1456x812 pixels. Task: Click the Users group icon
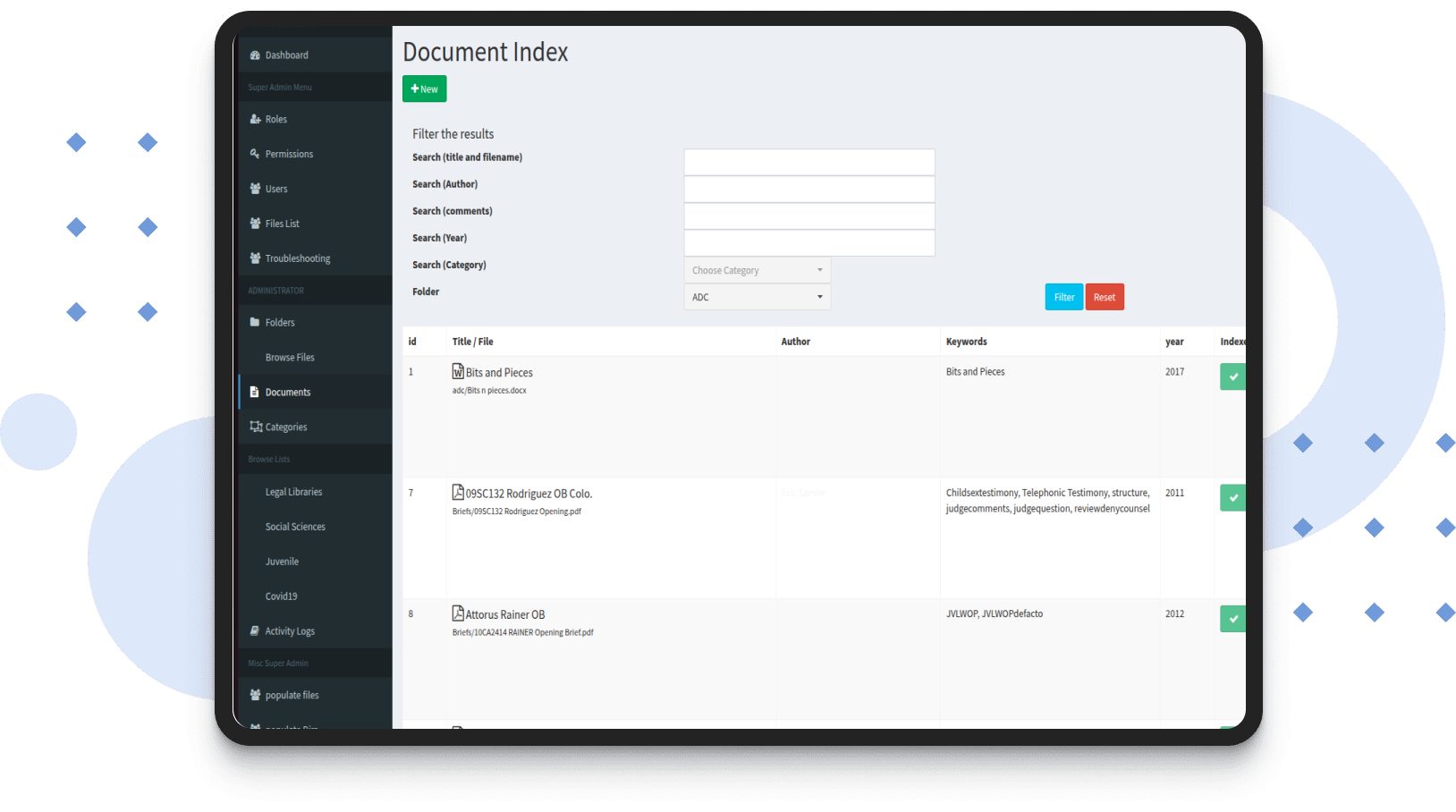(x=255, y=189)
